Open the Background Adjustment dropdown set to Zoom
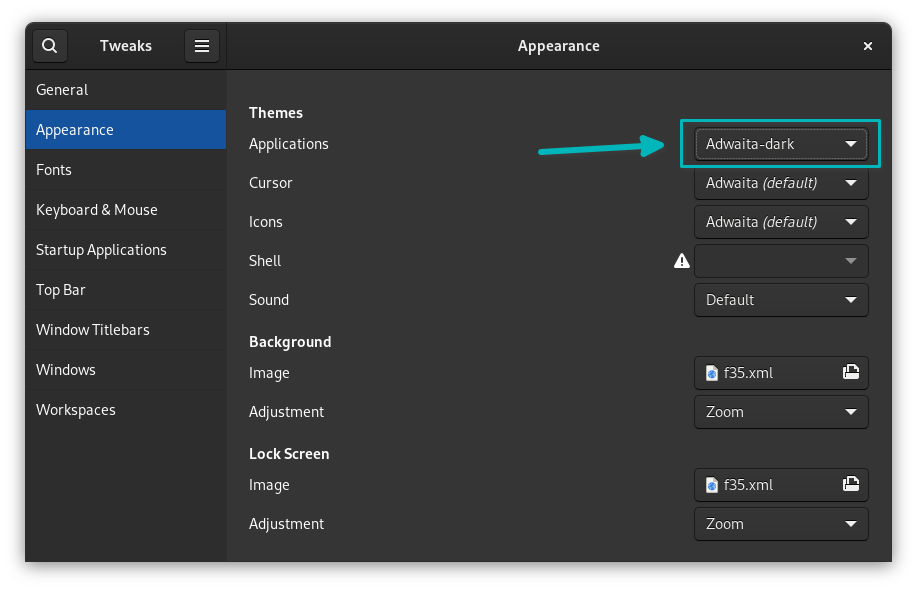The image size is (917, 590). pyautogui.click(x=780, y=411)
